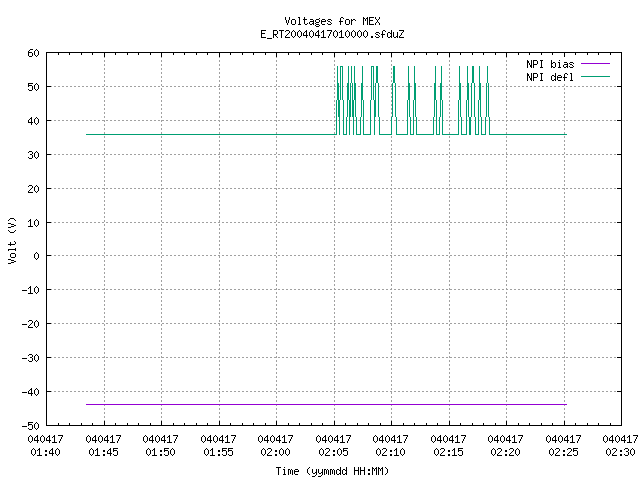Viewport: 640px width, 480px height.
Task: Click the y-axis tick value 20
Action: pyautogui.click(x=33, y=189)
